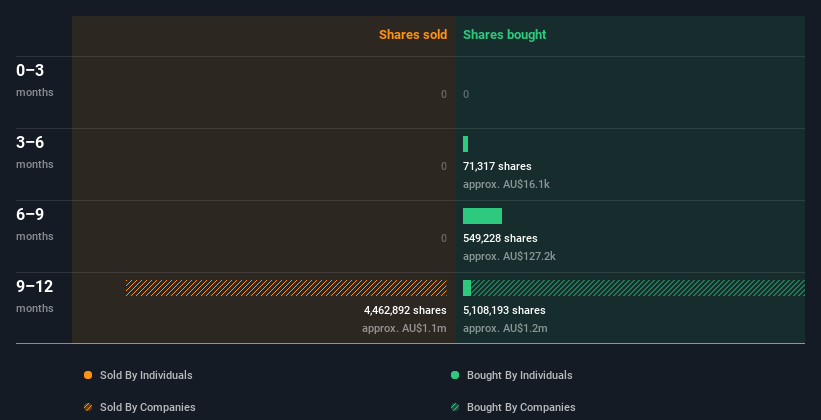Click the approx. AU$1.1m sold value
Image resolution: width=821 pixels, height=420 pixels.
coord(404,328)
